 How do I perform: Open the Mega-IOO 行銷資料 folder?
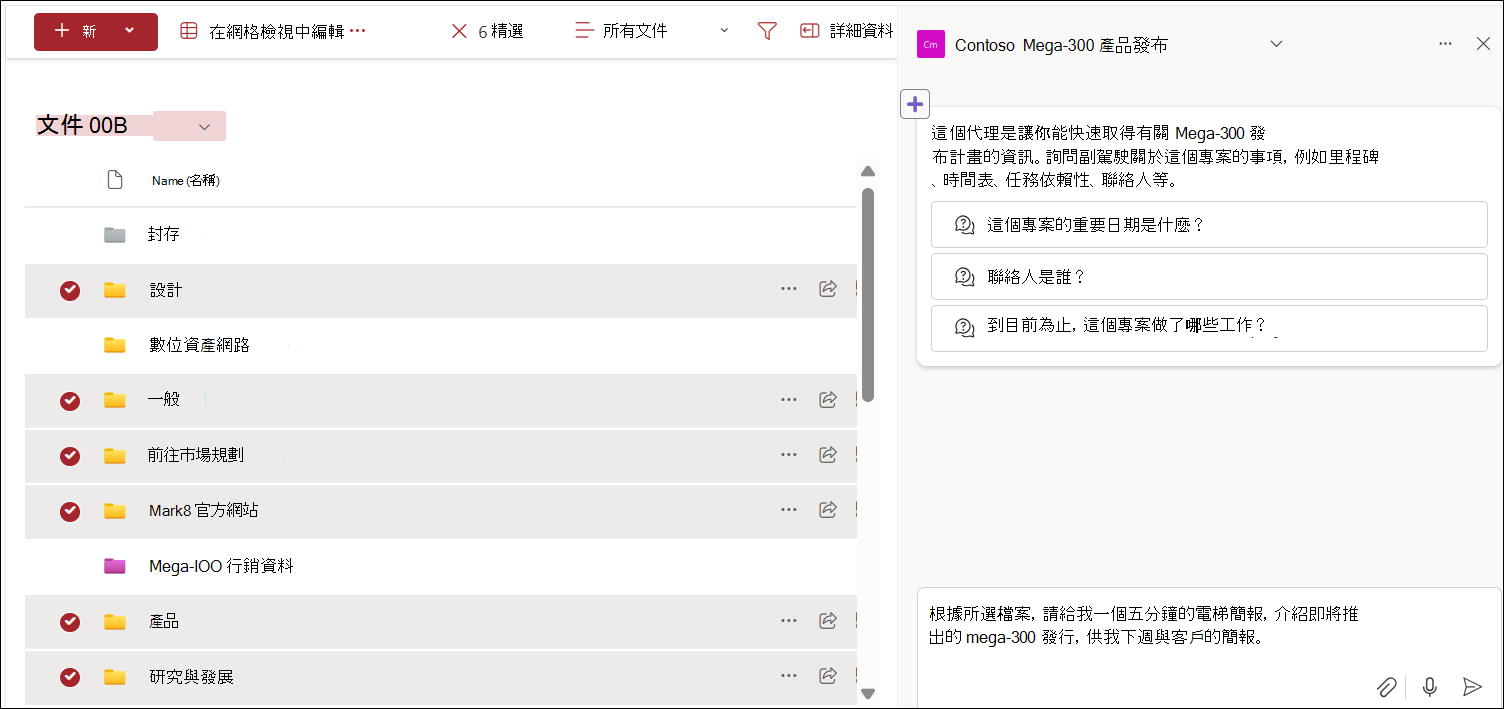click(221, 566)
